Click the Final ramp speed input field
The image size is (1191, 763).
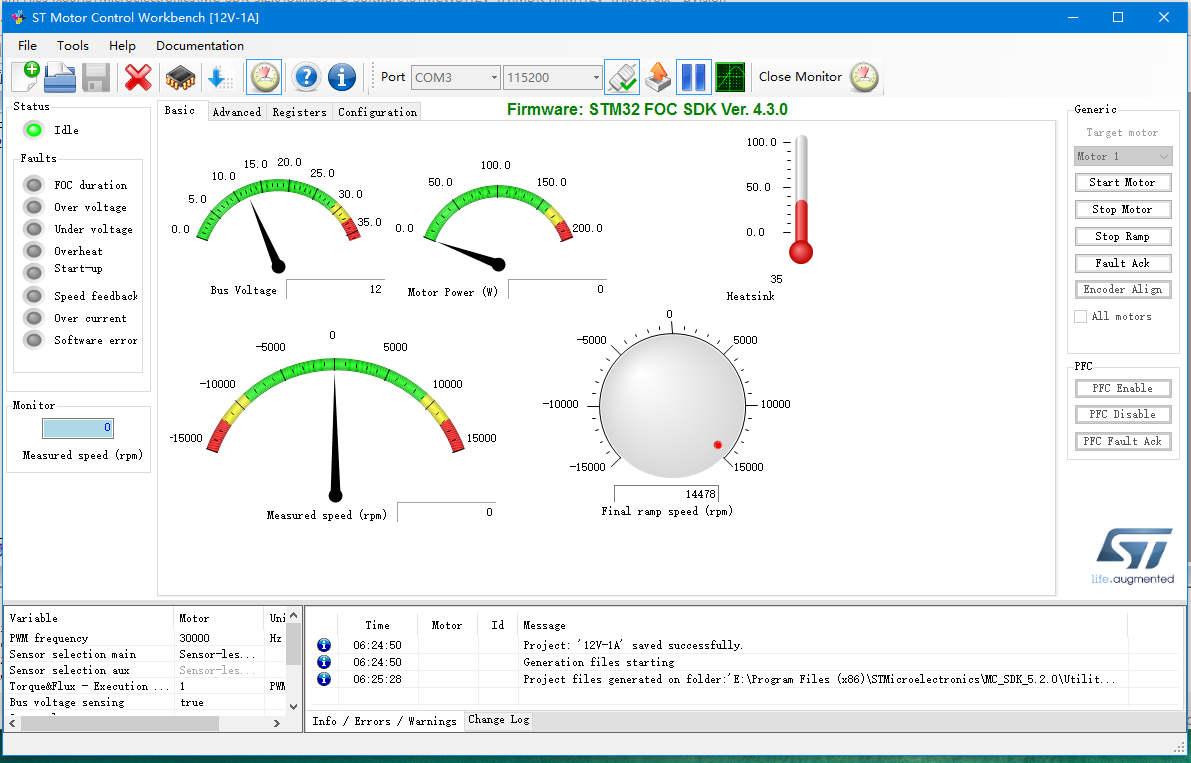(x=666, y=494)
